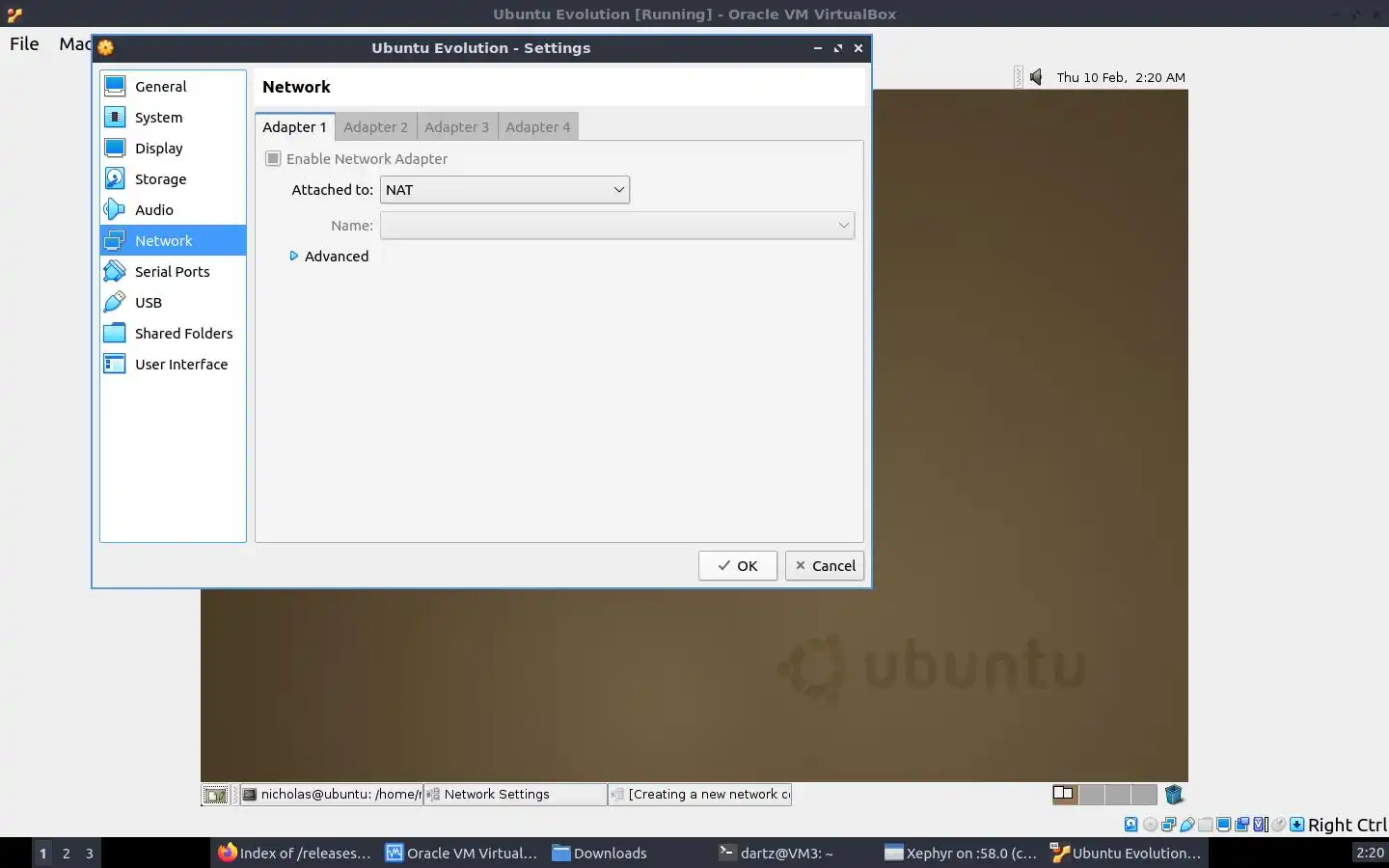The image size is (1389, 868).
Task: Click the Right Ctrl host key label
Action: tap(1348, 825)
